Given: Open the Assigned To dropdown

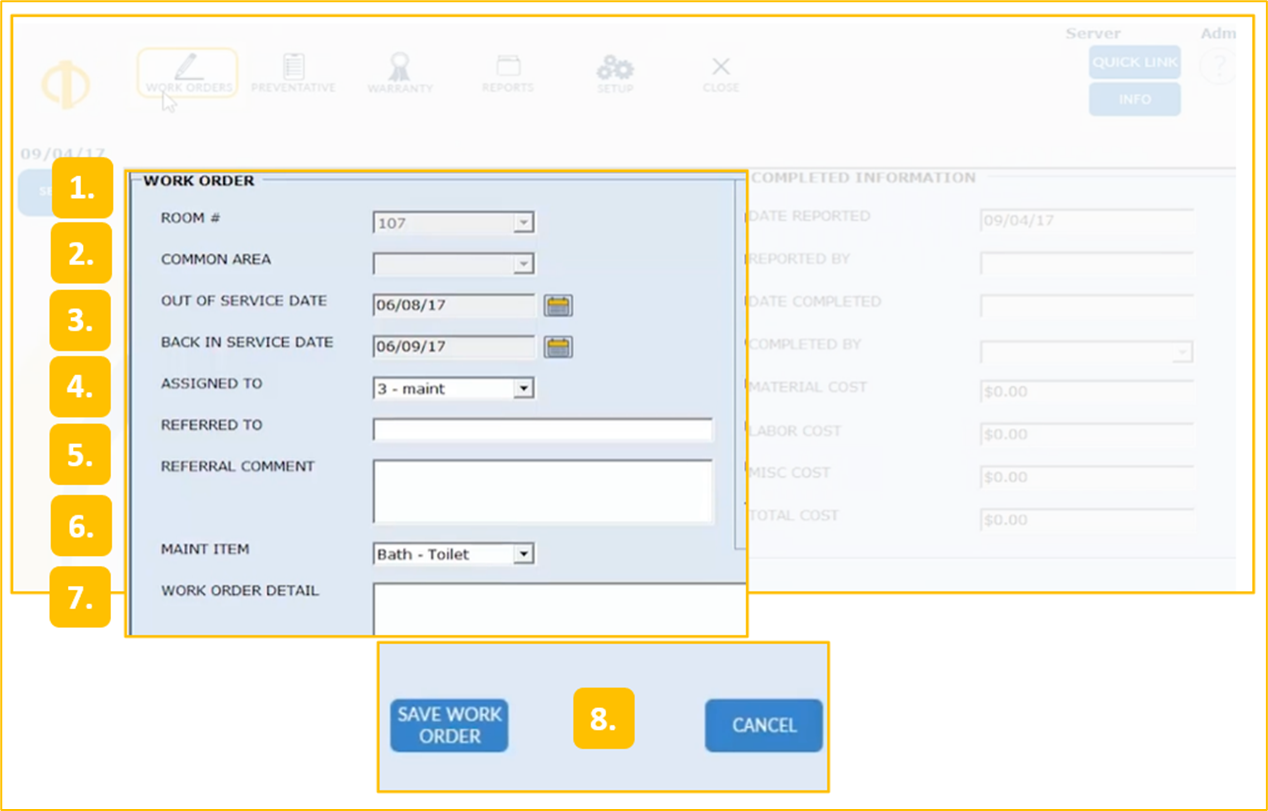Looking at the screenshot, I should (x=523, y=389).
